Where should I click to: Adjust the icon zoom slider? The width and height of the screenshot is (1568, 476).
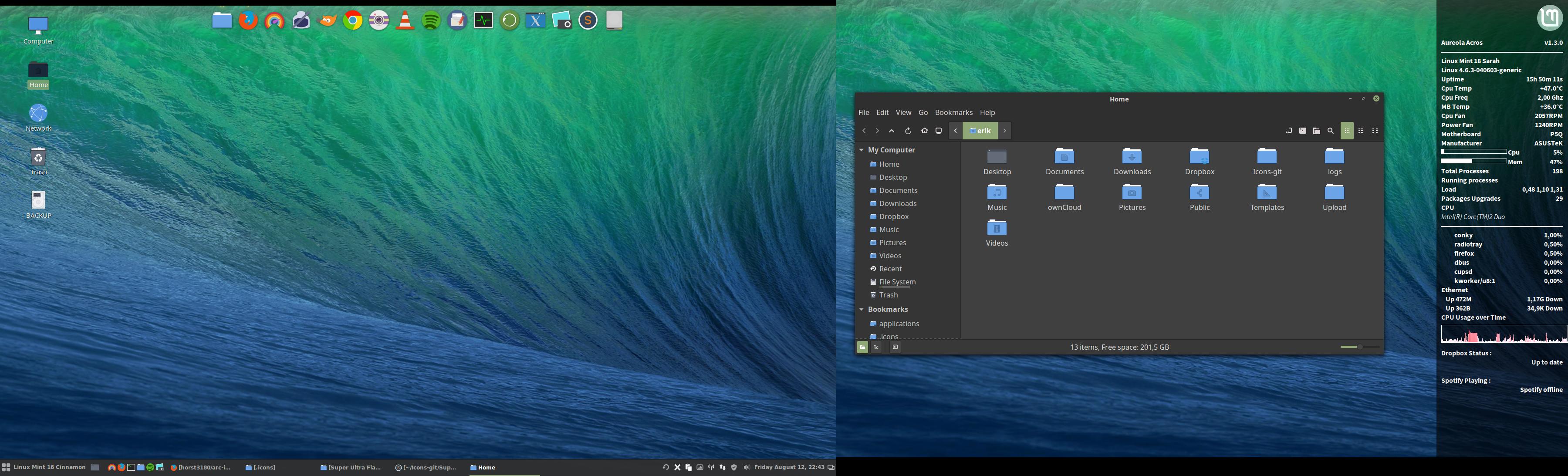pyautogui.click(x=1359, y=347)
